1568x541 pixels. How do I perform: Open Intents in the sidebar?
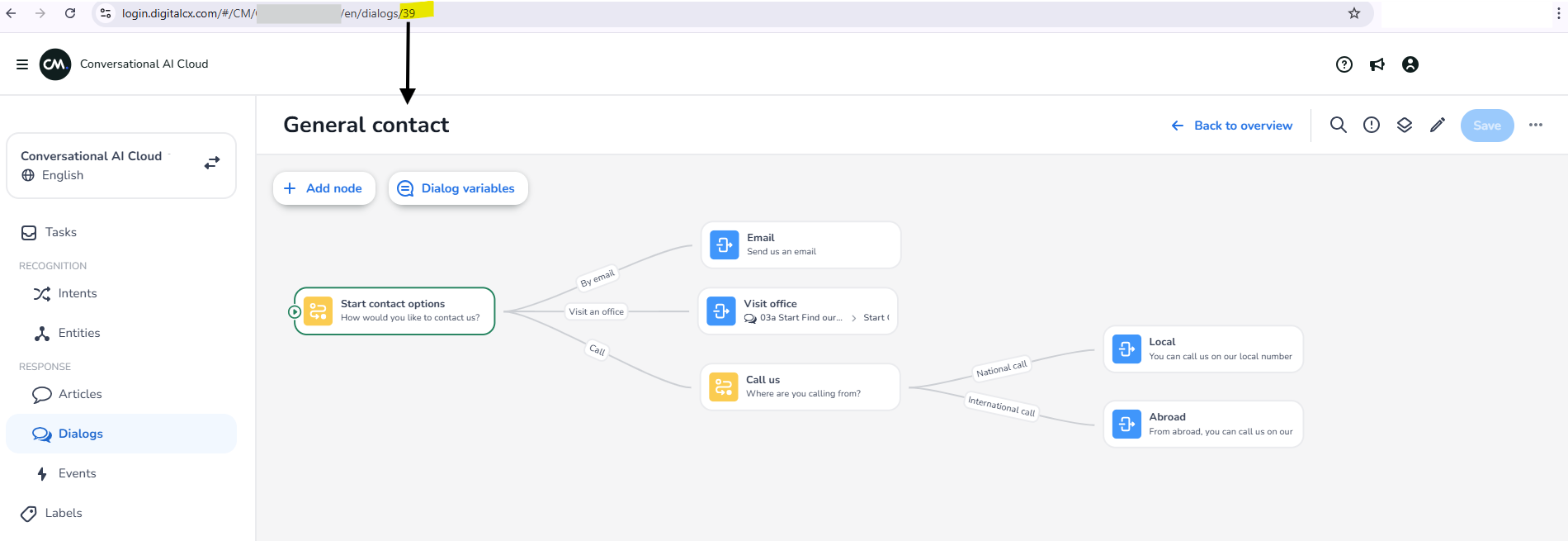pyautogui.click(x=77, y=293)
